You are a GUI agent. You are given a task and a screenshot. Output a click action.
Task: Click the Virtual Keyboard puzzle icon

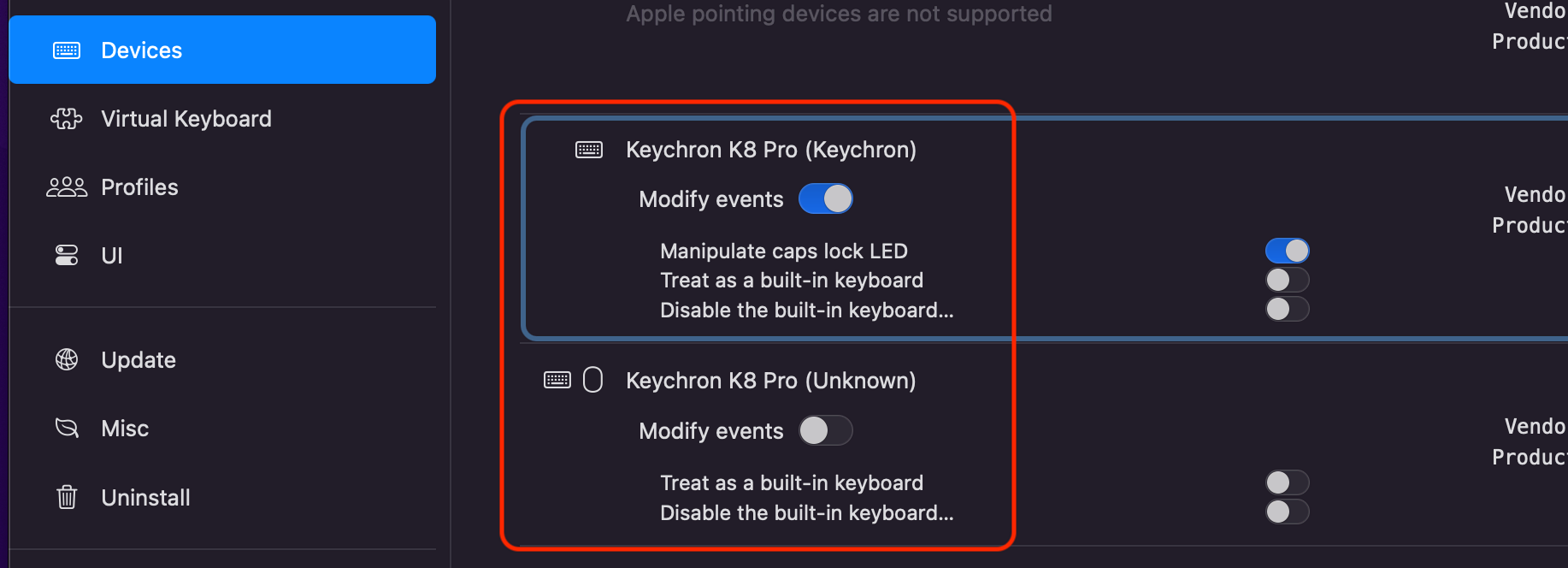pyautogui.click(x=67, y=119)
